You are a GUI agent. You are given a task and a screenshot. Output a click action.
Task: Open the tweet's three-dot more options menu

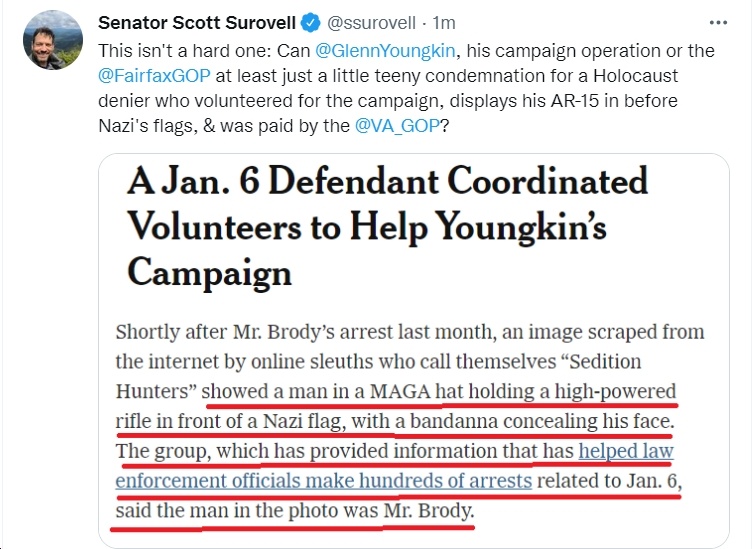point(718,23)
